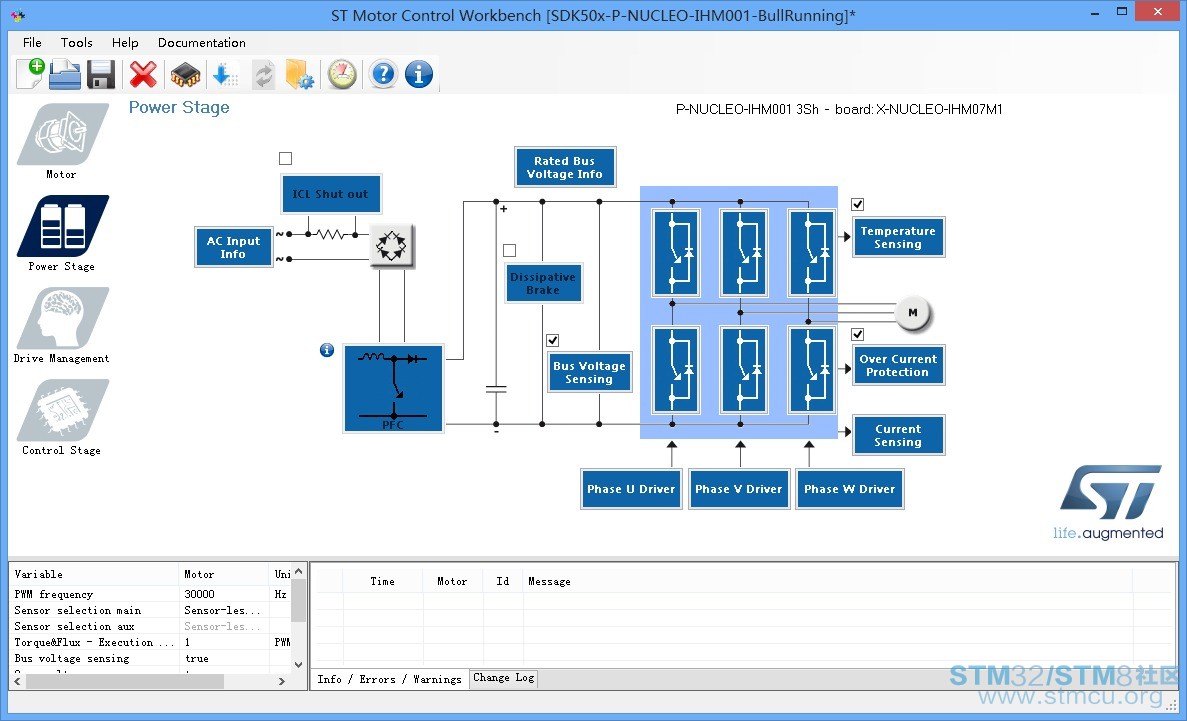Select the top-left high-side switch block

pyautogui.click(x=675, y=253)
